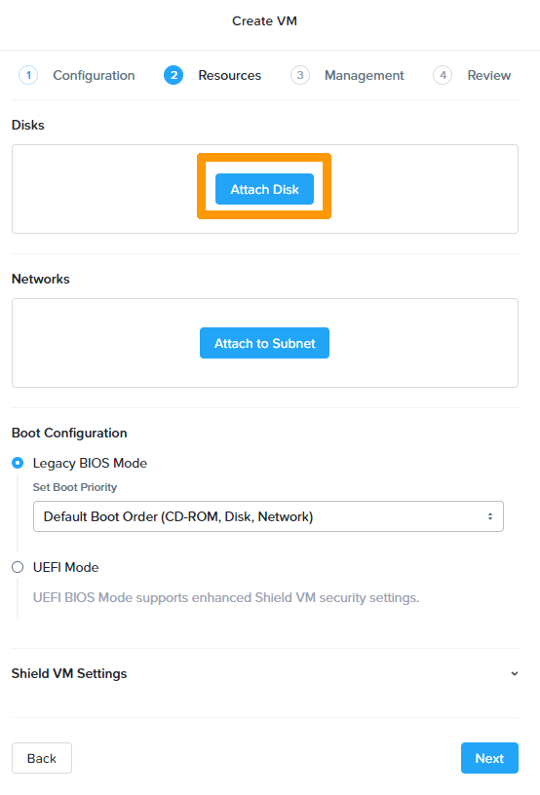The height and width of the screenshot is (795, 540).
Task: Click the step 2 circle icon
Action: (x=173, y=76)
